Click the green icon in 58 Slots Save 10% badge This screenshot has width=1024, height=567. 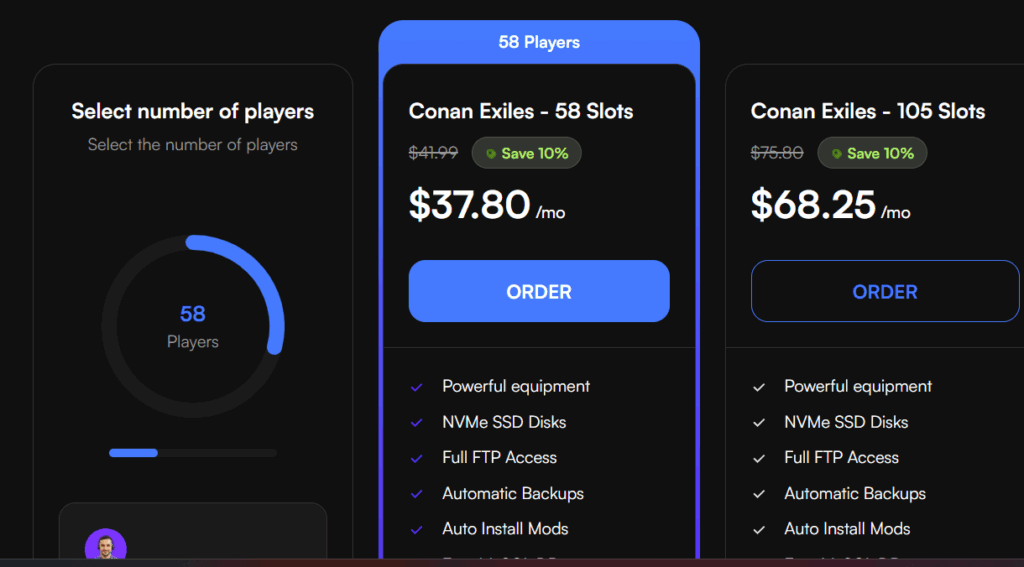(x=491, y=154)
